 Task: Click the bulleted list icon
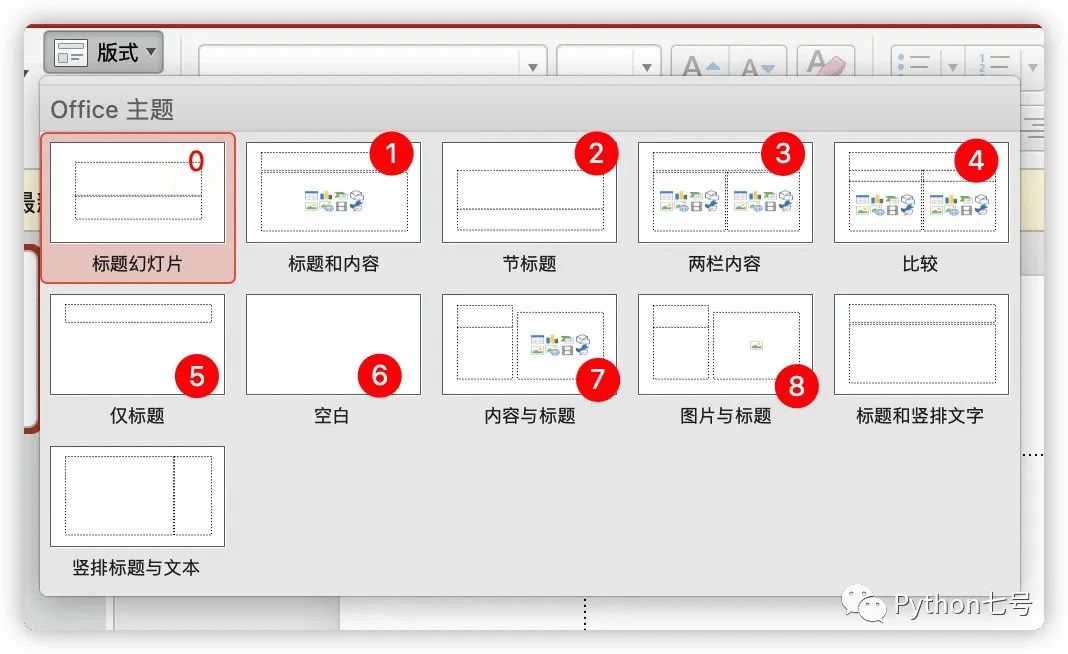pyautogui.click(x=915, y=63)
